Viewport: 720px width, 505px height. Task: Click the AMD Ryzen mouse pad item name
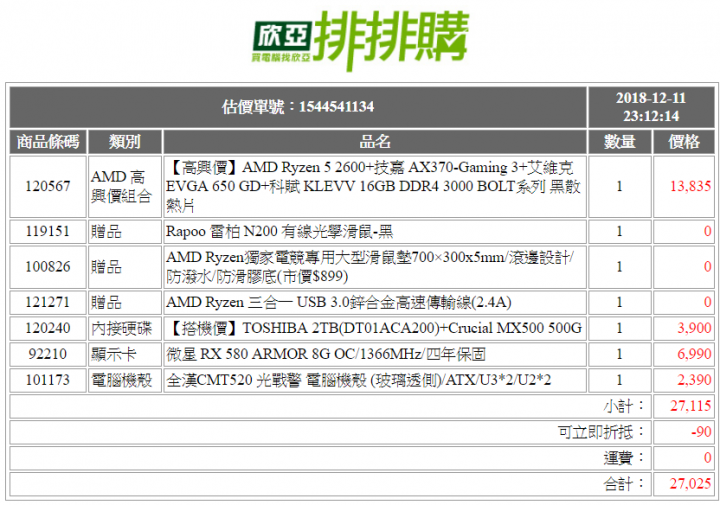[375, 267]
